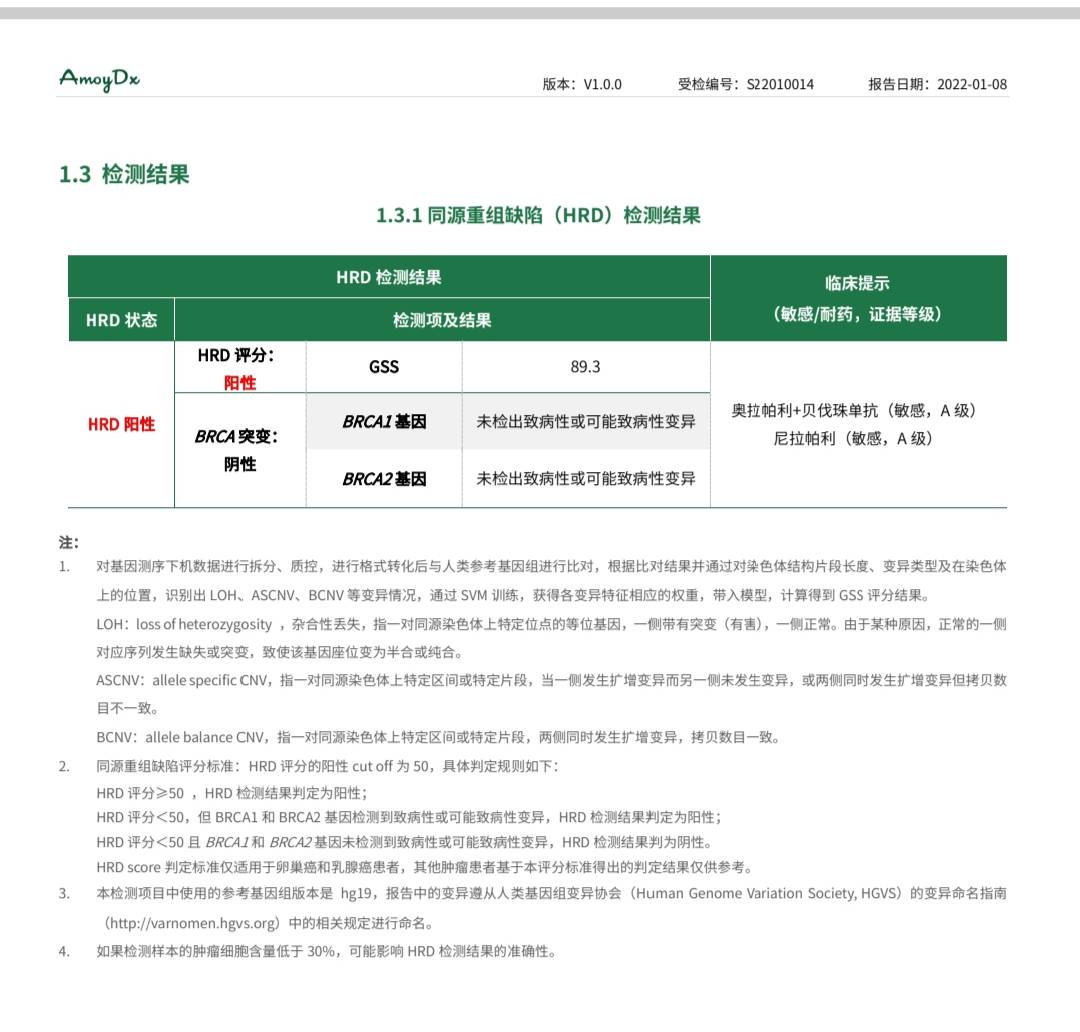Switch to the HRD 检测结果 header tab
Viewport: 1080px width, 1032px height.
[388, 276]
